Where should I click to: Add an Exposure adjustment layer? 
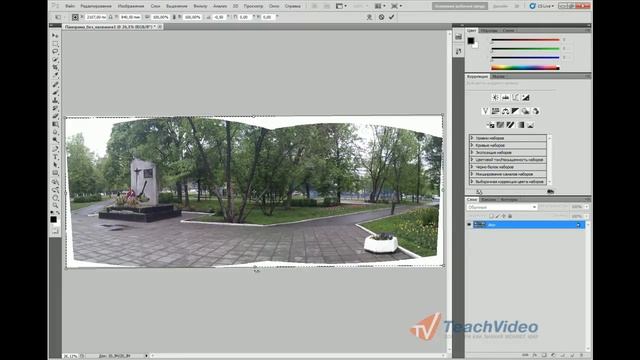(x=526, y=98)
